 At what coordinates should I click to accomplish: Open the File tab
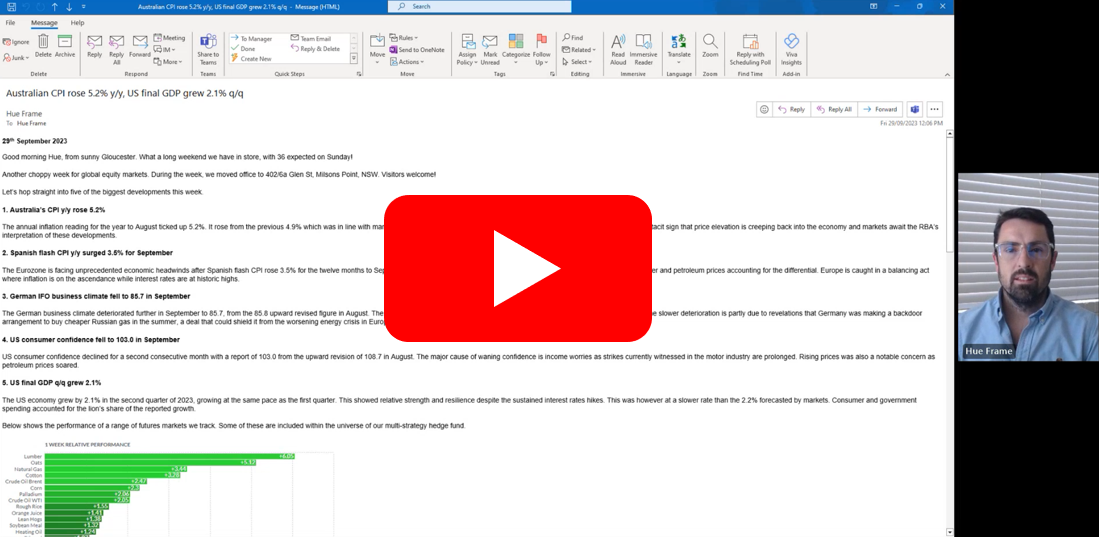point(10,22)
